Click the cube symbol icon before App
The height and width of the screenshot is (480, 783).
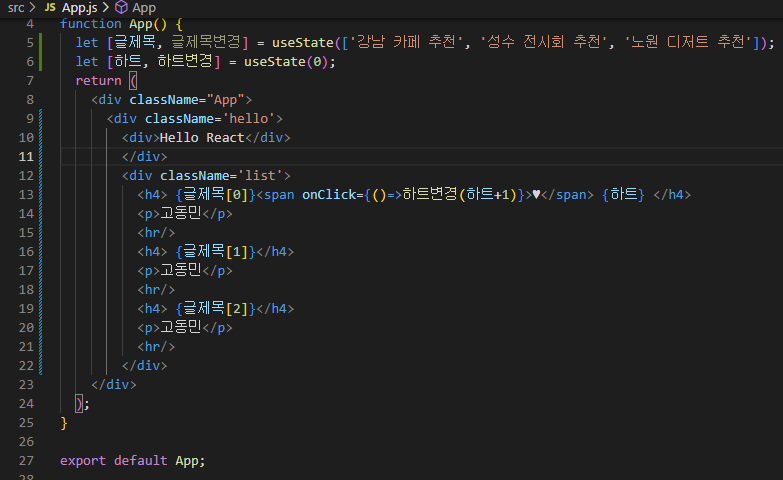point(121,7)
